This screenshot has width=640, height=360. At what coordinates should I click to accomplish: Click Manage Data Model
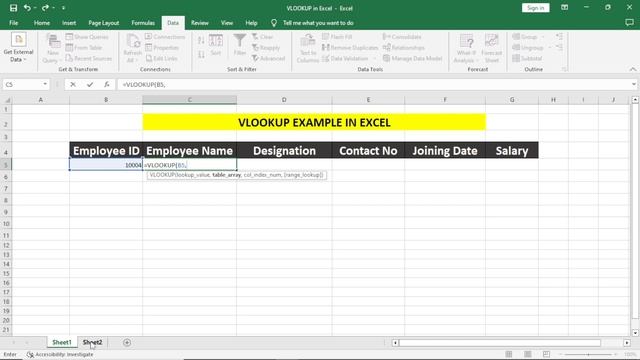click(x=413, y=58)
